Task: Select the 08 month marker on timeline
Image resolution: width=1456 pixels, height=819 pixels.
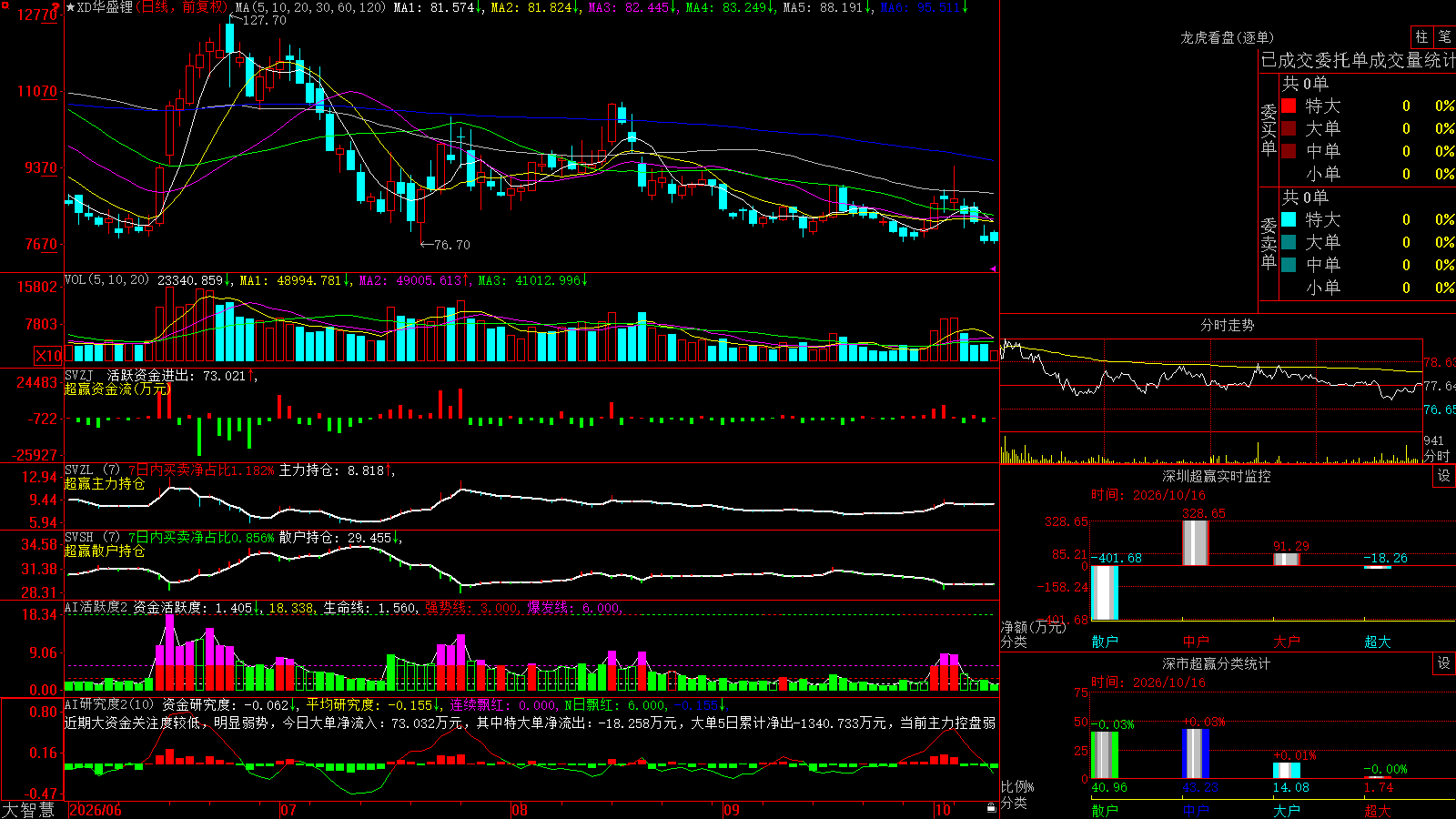Action: coord(520,810)
